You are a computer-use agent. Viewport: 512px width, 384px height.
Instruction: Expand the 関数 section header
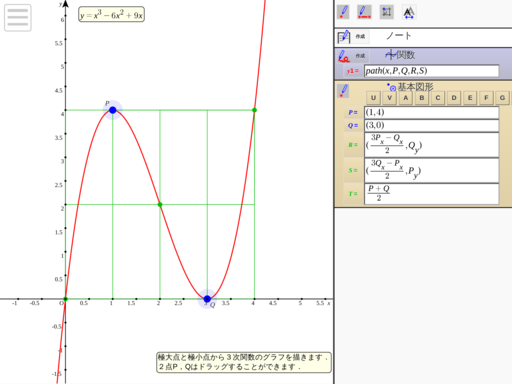coord(400,55)
